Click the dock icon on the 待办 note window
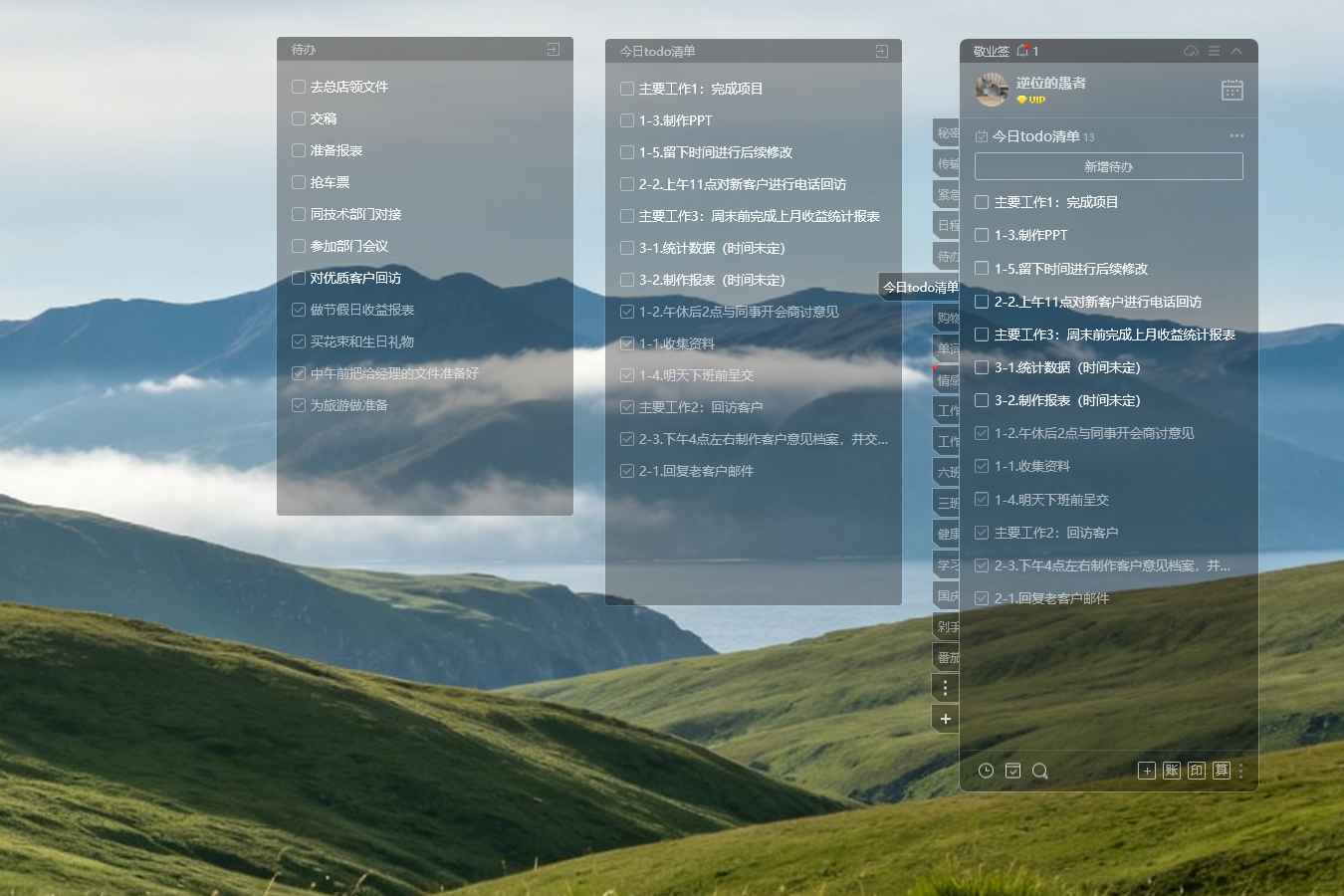Viewport: 1344px width, 896px height. [x=554, y=49]
